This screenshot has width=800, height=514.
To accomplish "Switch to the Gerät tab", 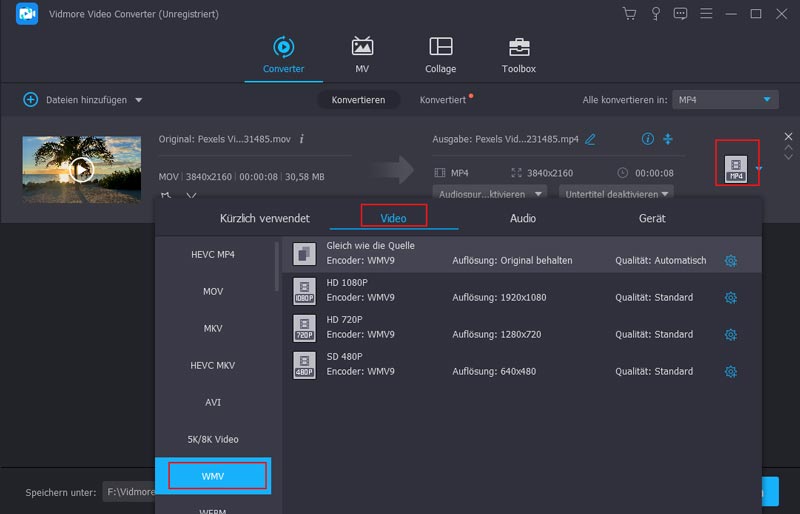I will (652, 218).
